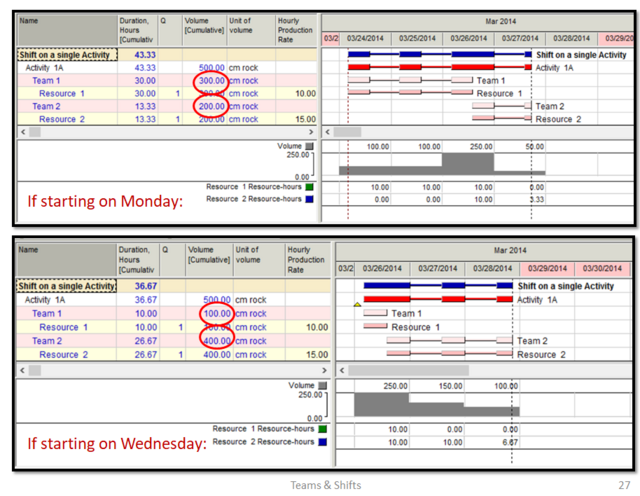Click Volume [Cumulative] header in Monday table

click(204, 30)
